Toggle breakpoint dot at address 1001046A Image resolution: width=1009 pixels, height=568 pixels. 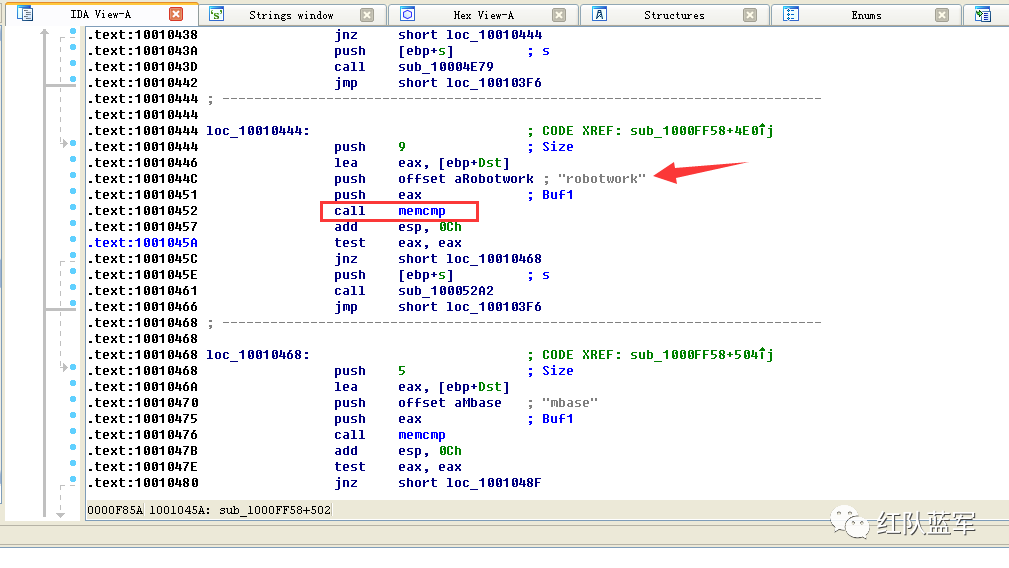[73, 384]
